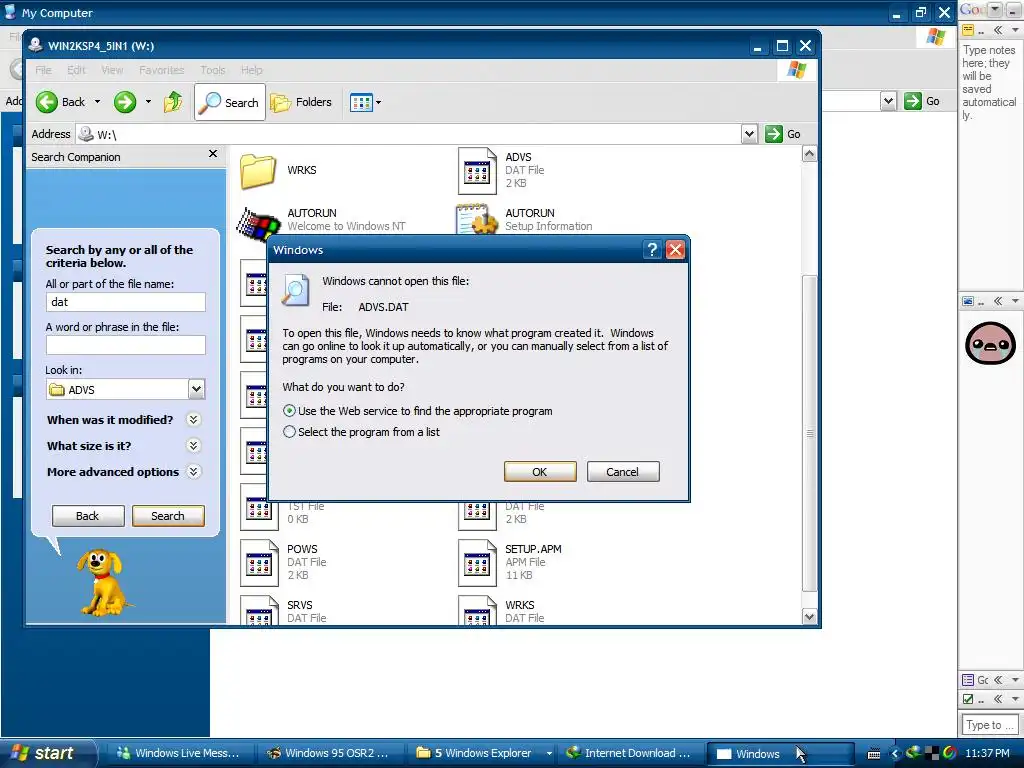
Task: Select the SETUP.APM file icon
Action: click(477, 563)
